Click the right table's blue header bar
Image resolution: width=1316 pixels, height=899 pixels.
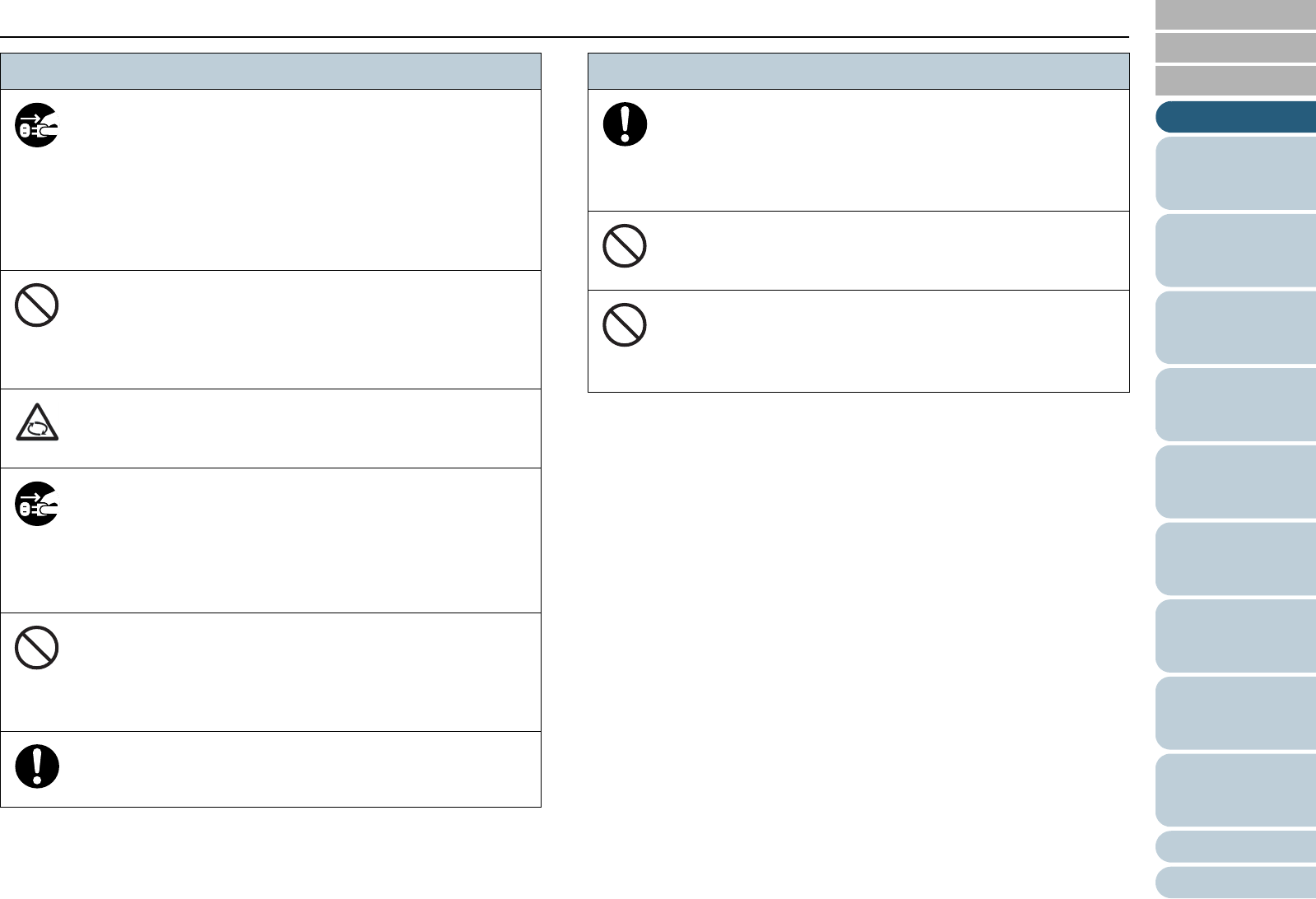pos(858,72)
